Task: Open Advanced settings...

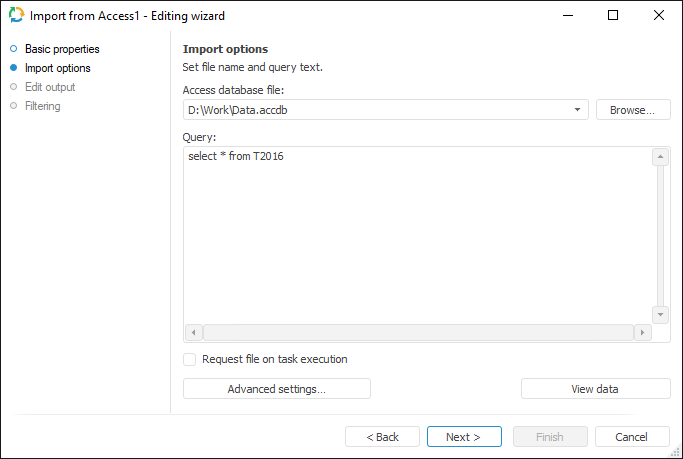Action: pyautogui.click(x=276, y=389)
